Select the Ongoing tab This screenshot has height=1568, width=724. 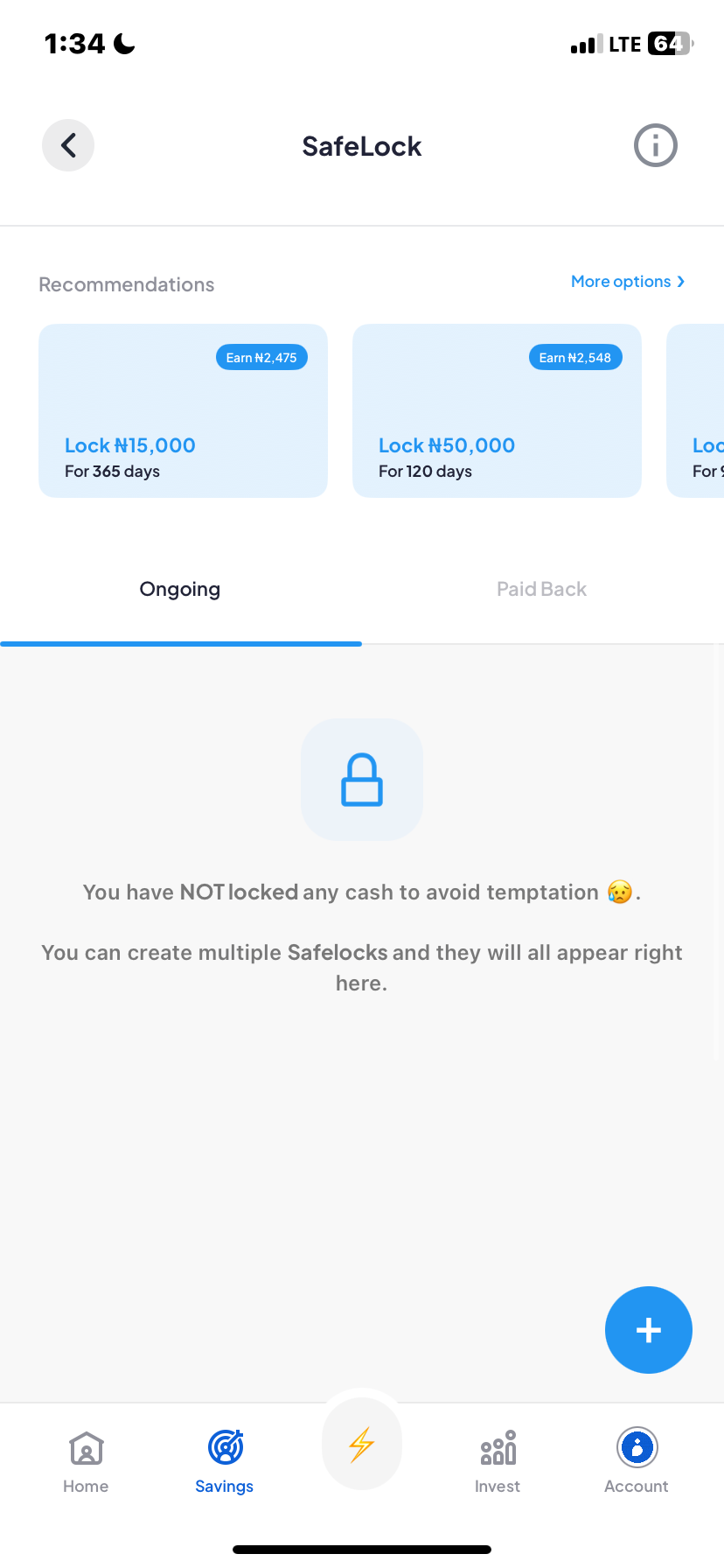coord(179,588)
